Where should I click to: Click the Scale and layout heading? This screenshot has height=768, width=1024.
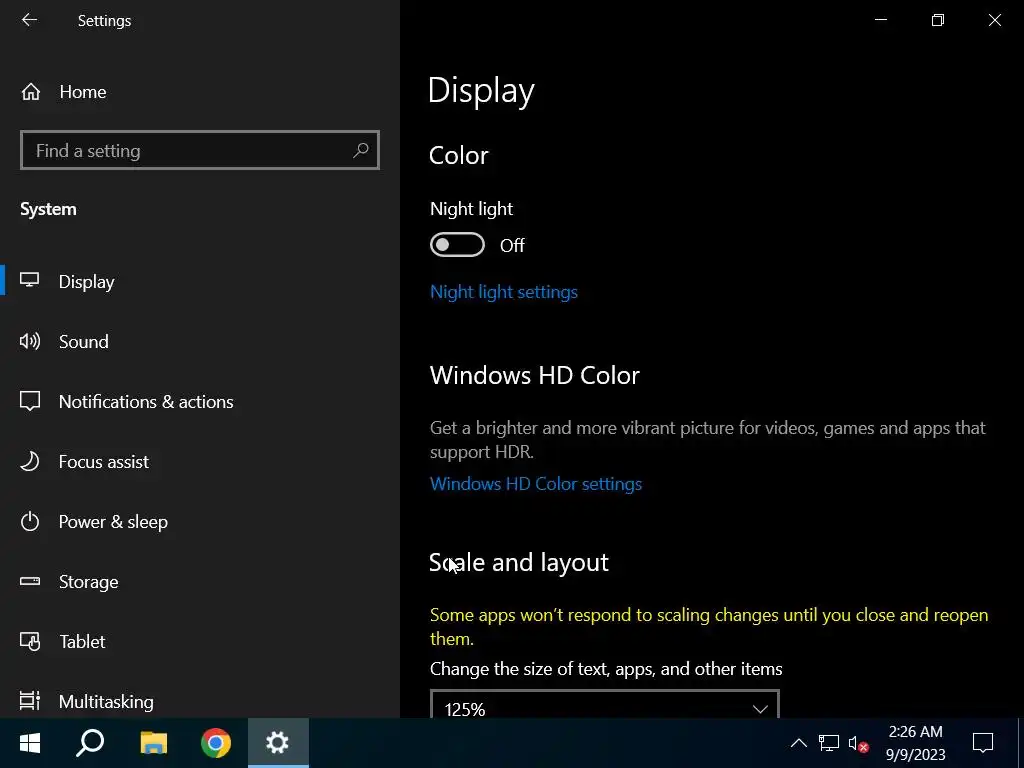[519, 562]
